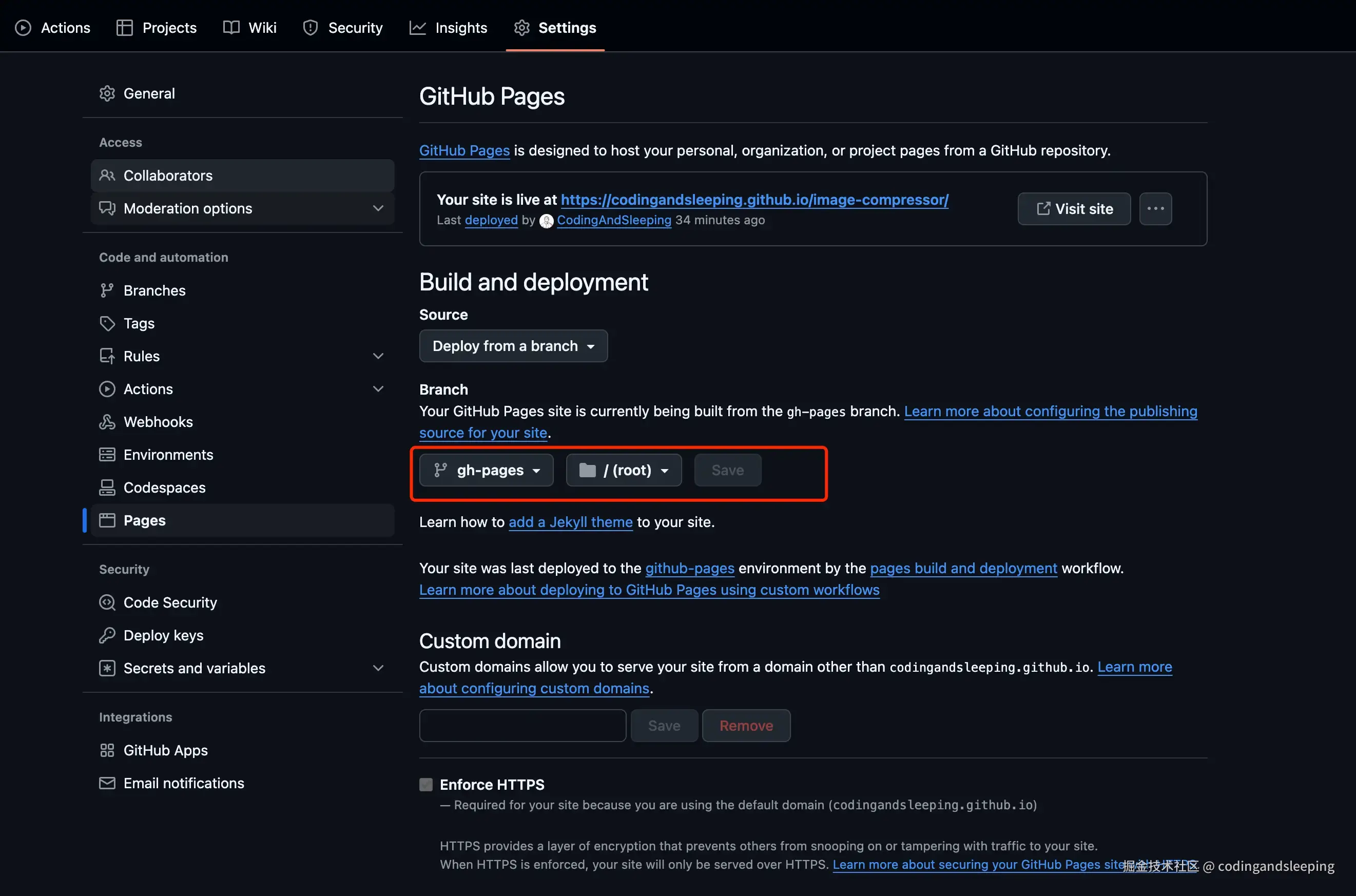
Task: Click the Environments server icon
Action: click(107, 455)
